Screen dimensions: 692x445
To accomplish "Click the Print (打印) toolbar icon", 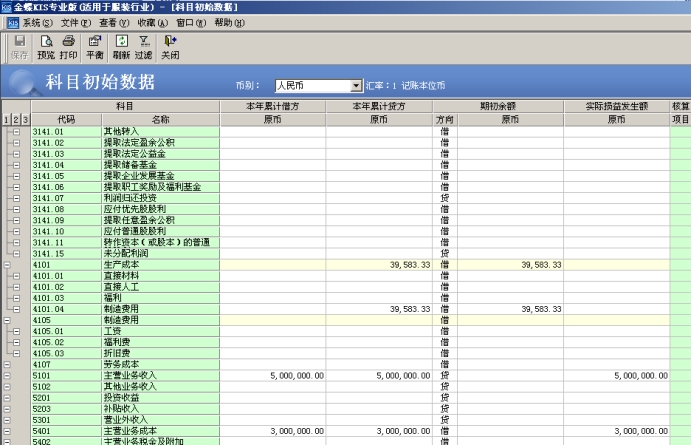I will 68,47.
